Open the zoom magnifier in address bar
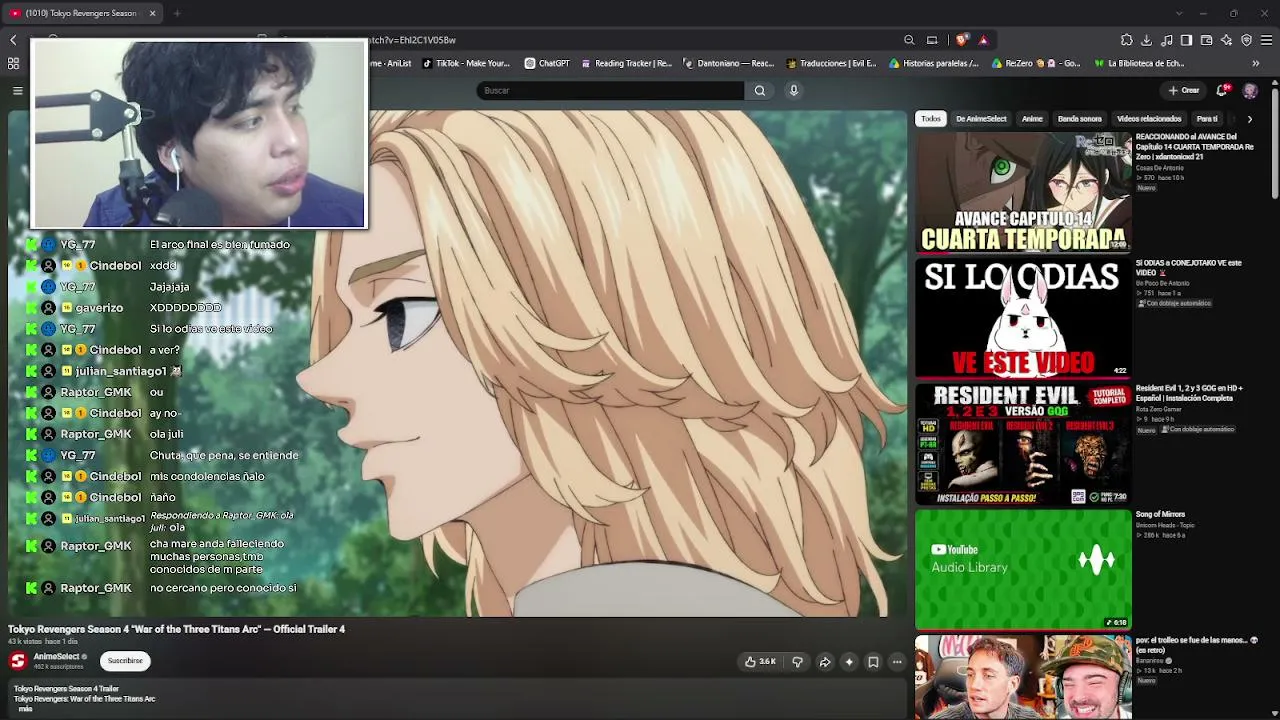Image resolution: width=1280 pixels, height=720 pixels. [x=909, y=40]
